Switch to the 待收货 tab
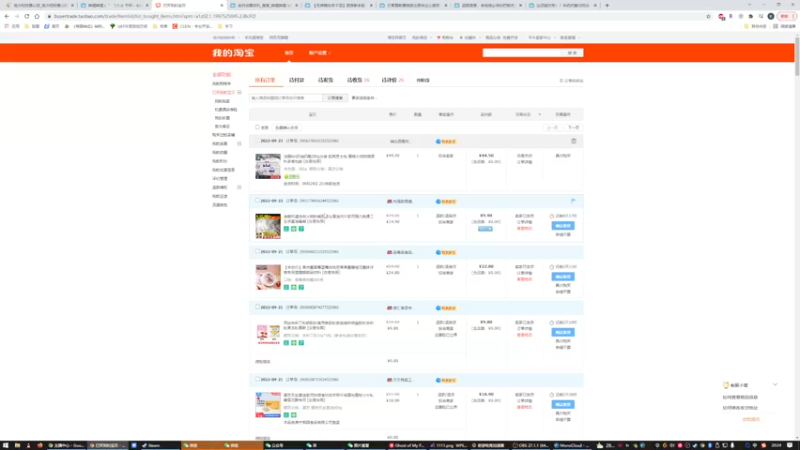This screenshot has height=450, width=800. (358, 80)
